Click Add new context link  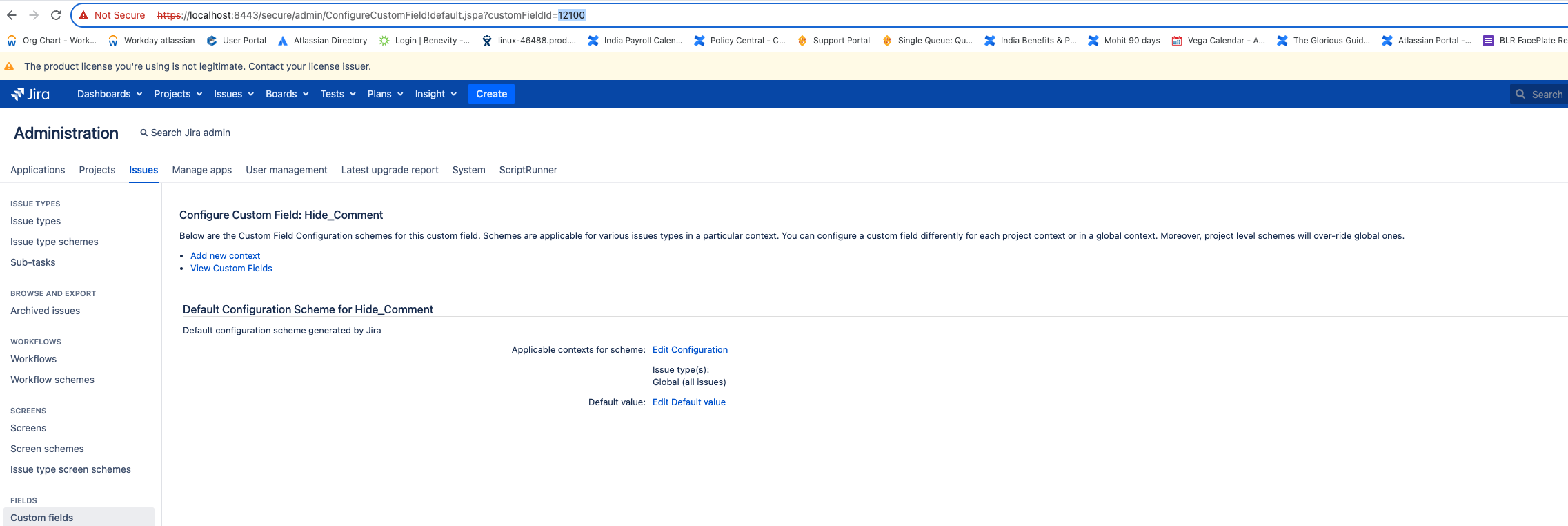point(225,255)
